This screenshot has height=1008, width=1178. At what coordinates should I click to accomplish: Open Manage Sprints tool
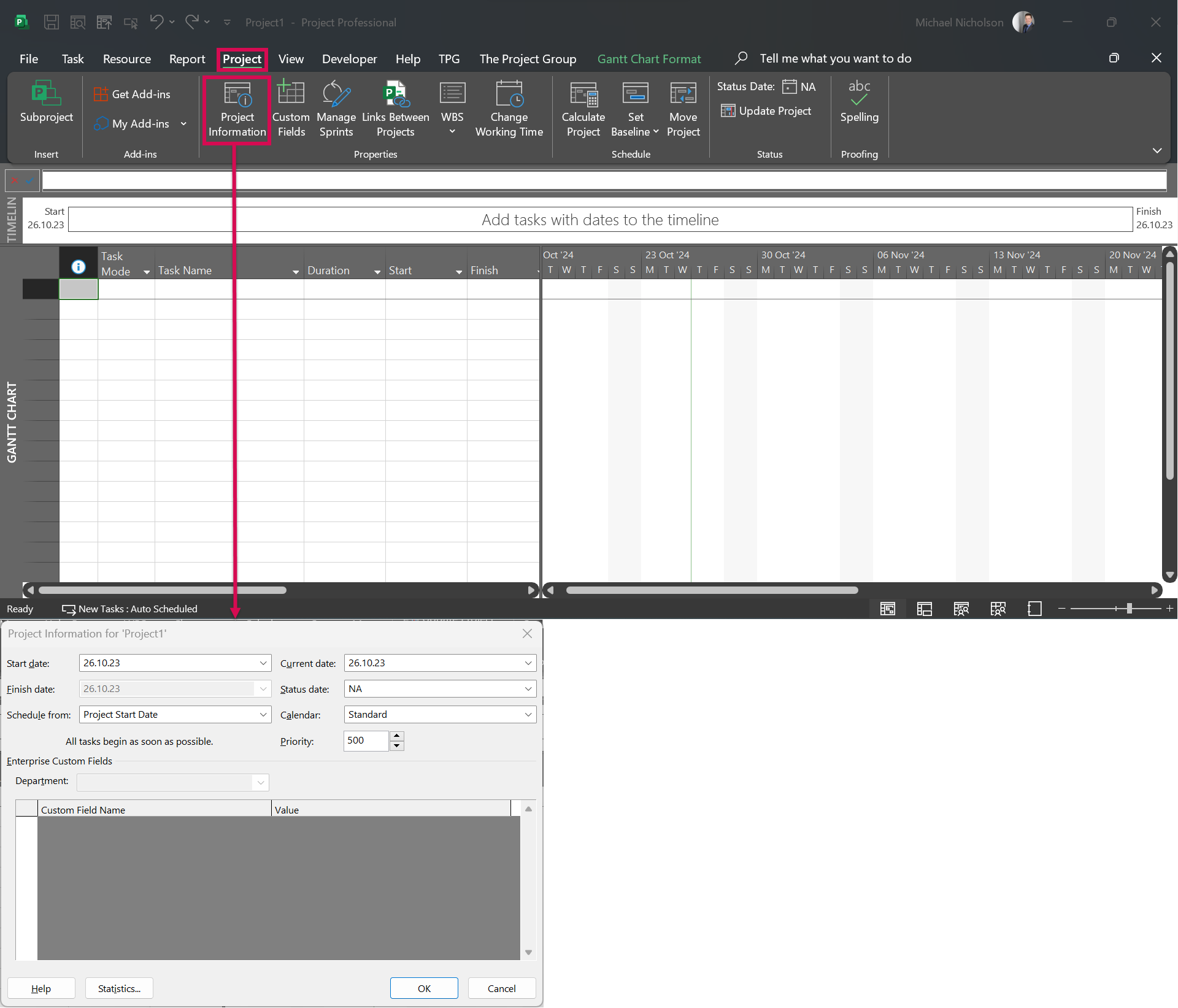(336, 109)
